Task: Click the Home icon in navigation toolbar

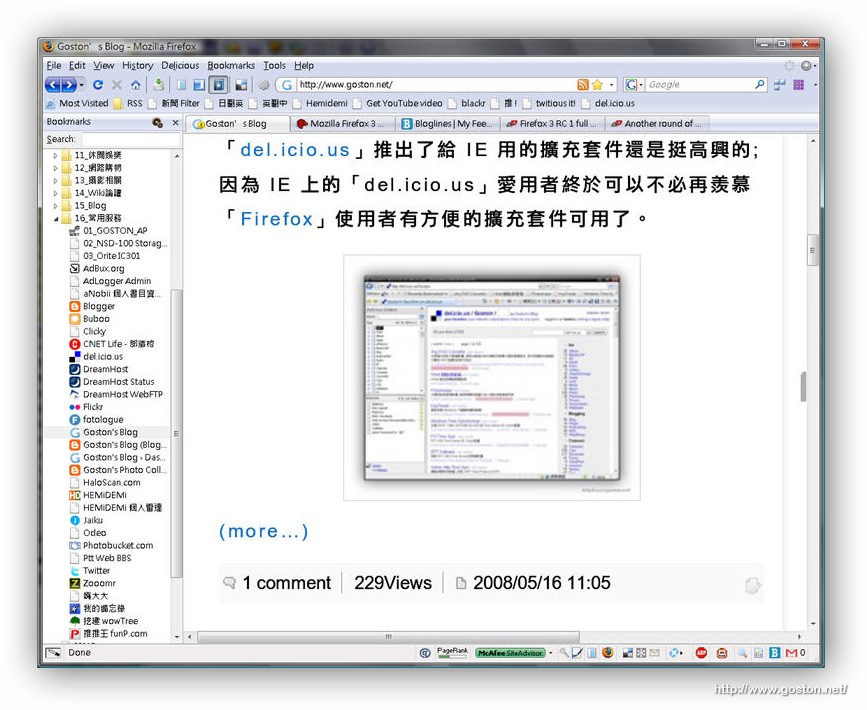Action: click(135, 85)
